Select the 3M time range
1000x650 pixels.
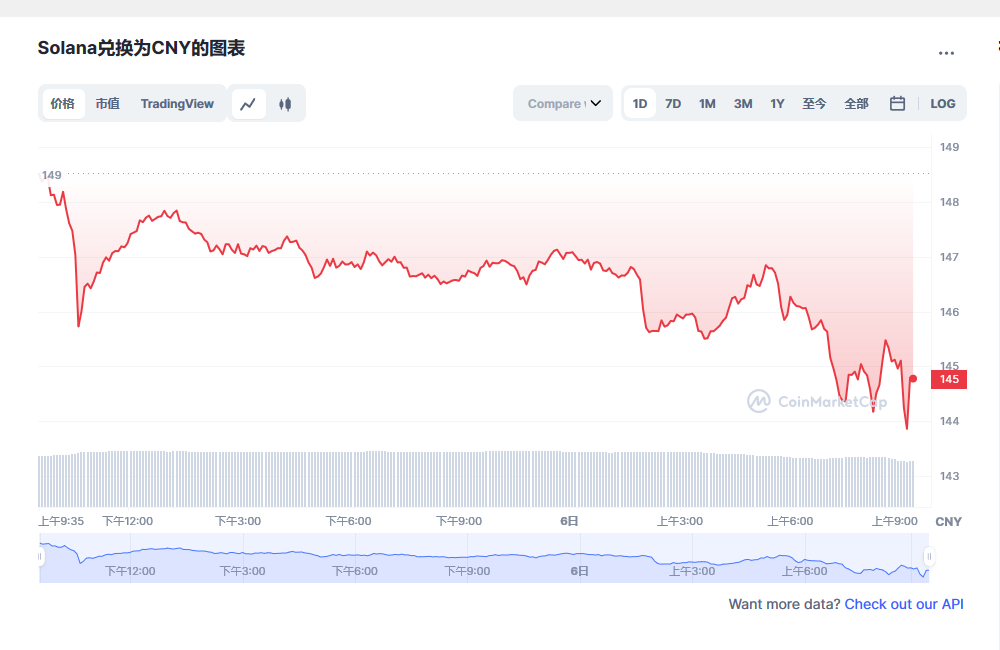pyautogui.click(x=743, y=104)
